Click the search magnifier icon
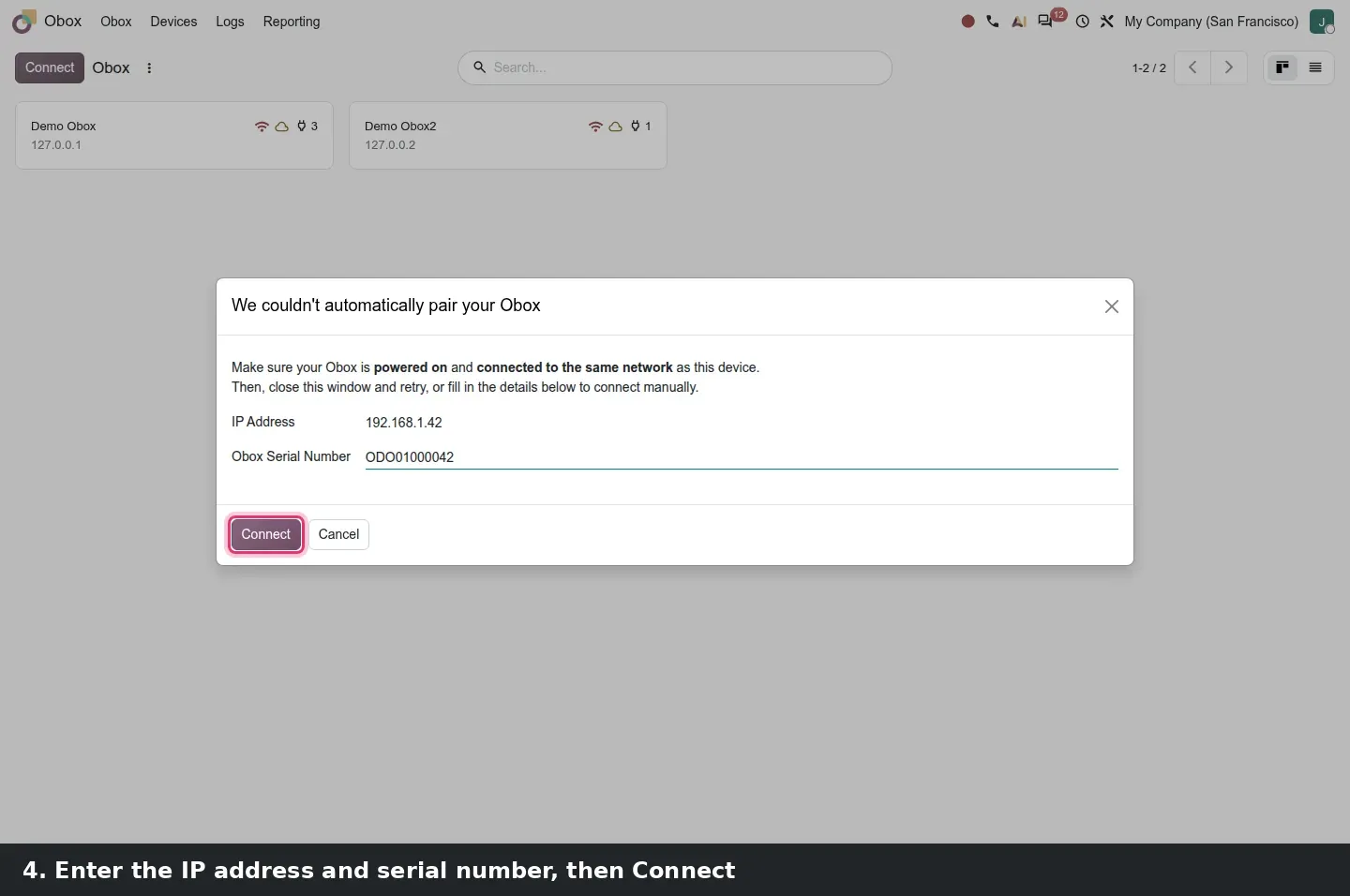The height and width of the screenshot is (896, 1350). tap(479, 67)
